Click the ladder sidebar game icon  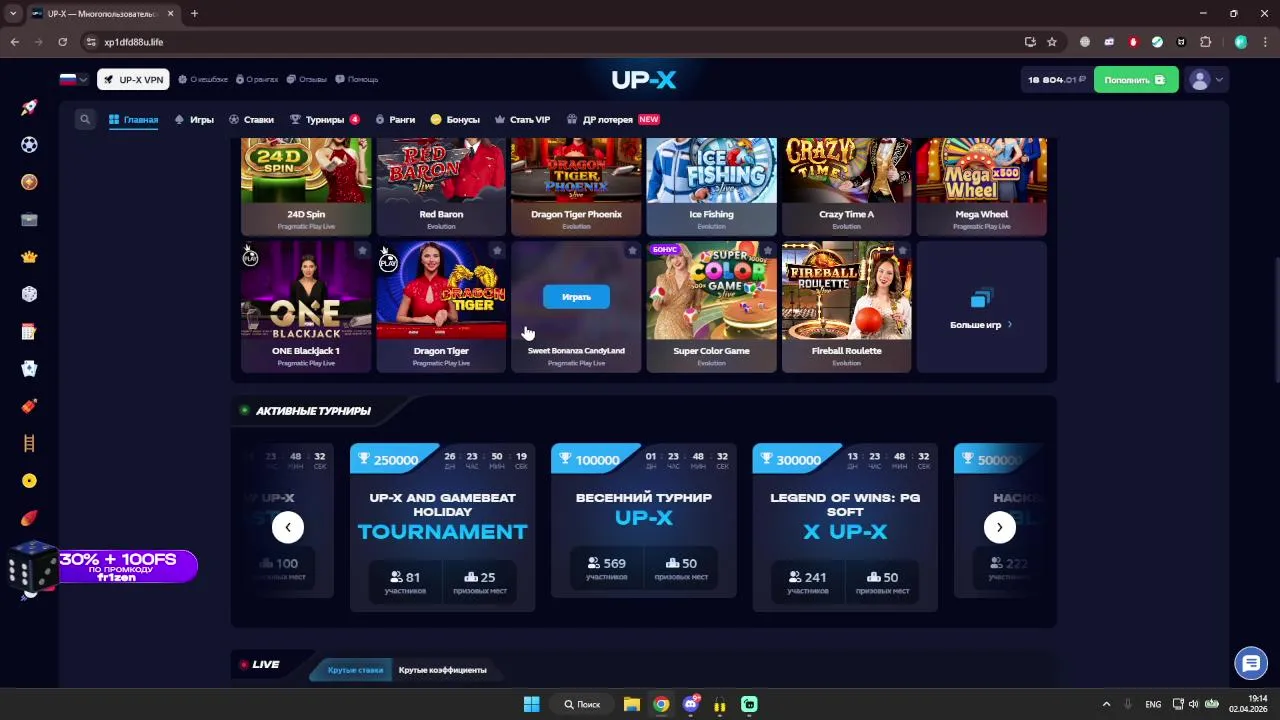(29, 443)
